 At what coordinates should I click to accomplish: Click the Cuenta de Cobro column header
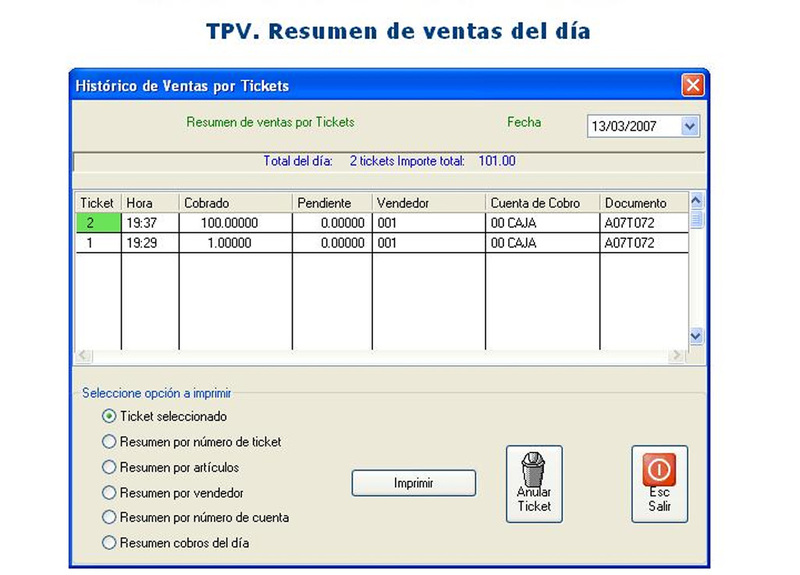pos(542,203)
